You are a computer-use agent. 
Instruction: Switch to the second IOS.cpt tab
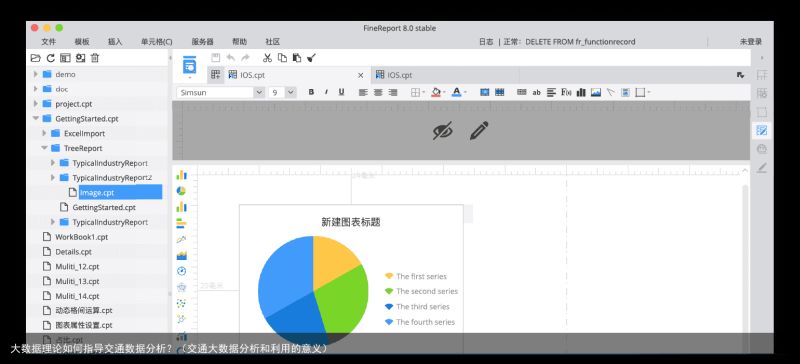click(x=394, y=75)
